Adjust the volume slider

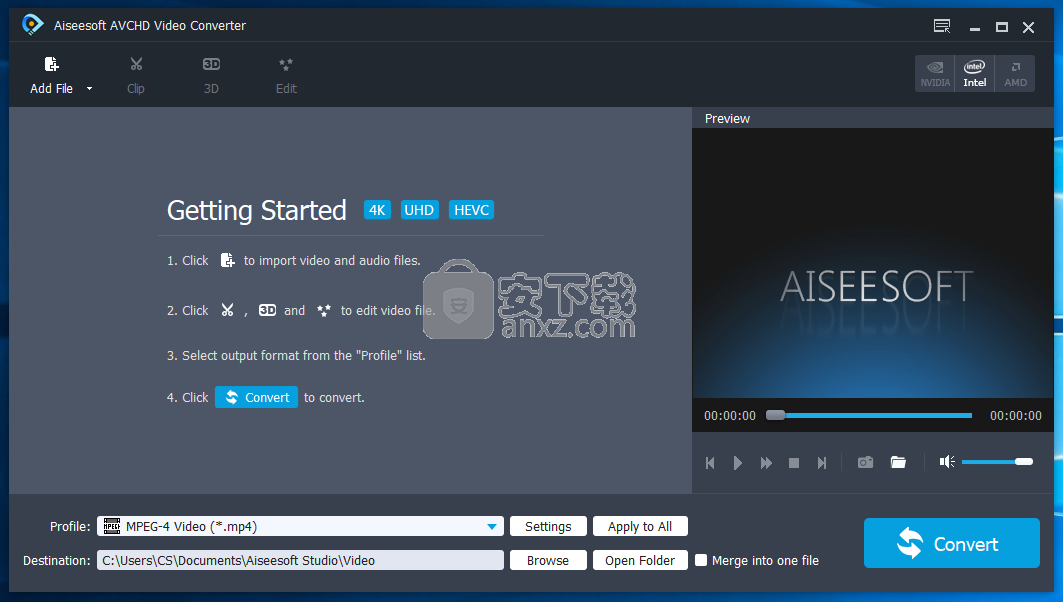coord(997,462)
